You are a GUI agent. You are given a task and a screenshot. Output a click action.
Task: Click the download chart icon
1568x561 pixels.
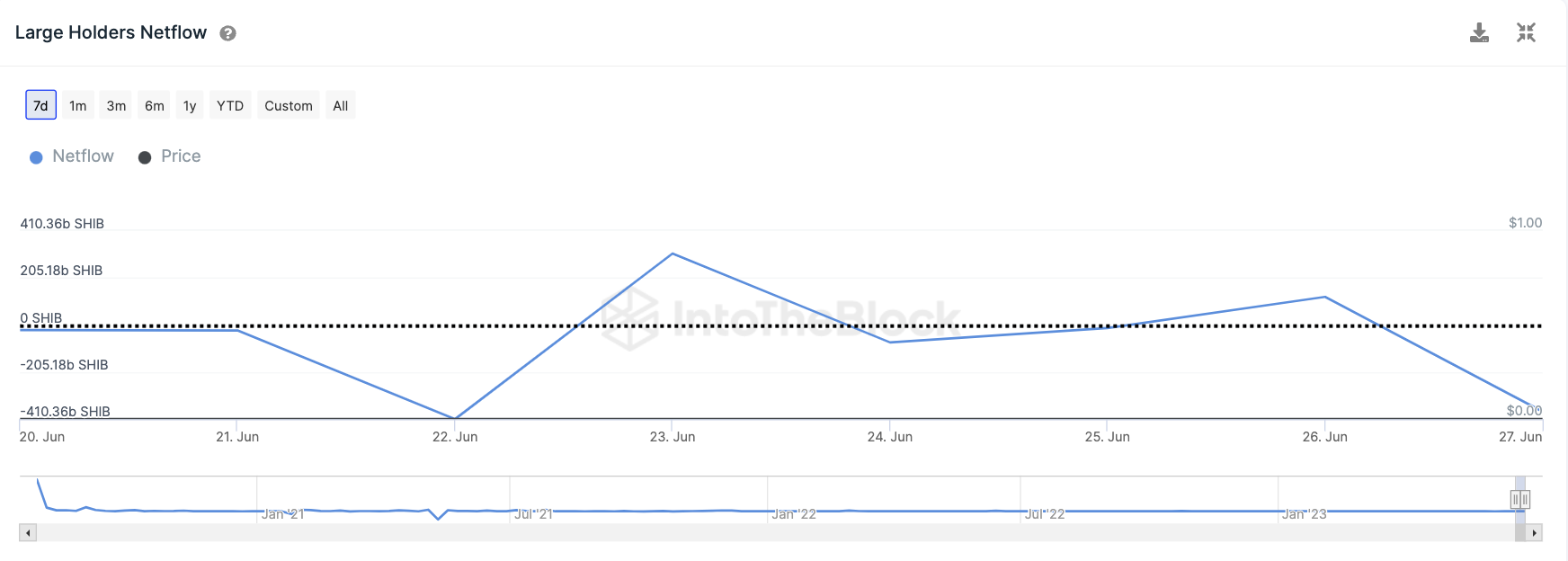(1479, 33)
